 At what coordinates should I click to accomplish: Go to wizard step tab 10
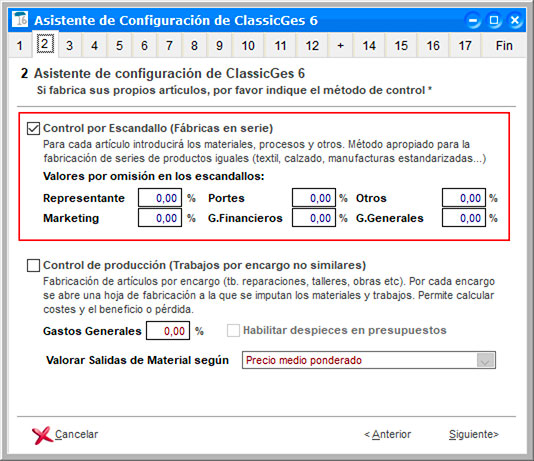tap(248, 46)
